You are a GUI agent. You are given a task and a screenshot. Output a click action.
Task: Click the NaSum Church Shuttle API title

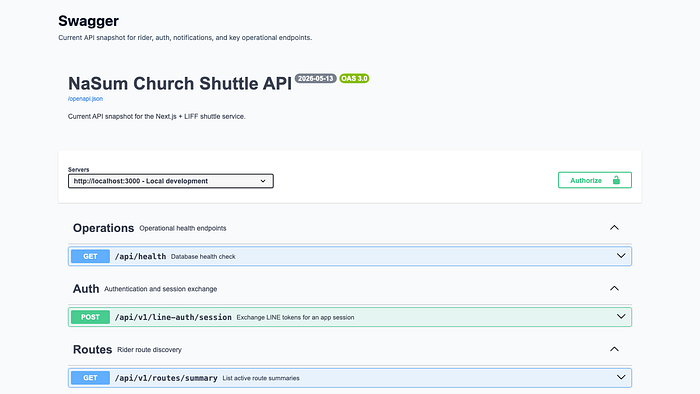pos(180,83)
